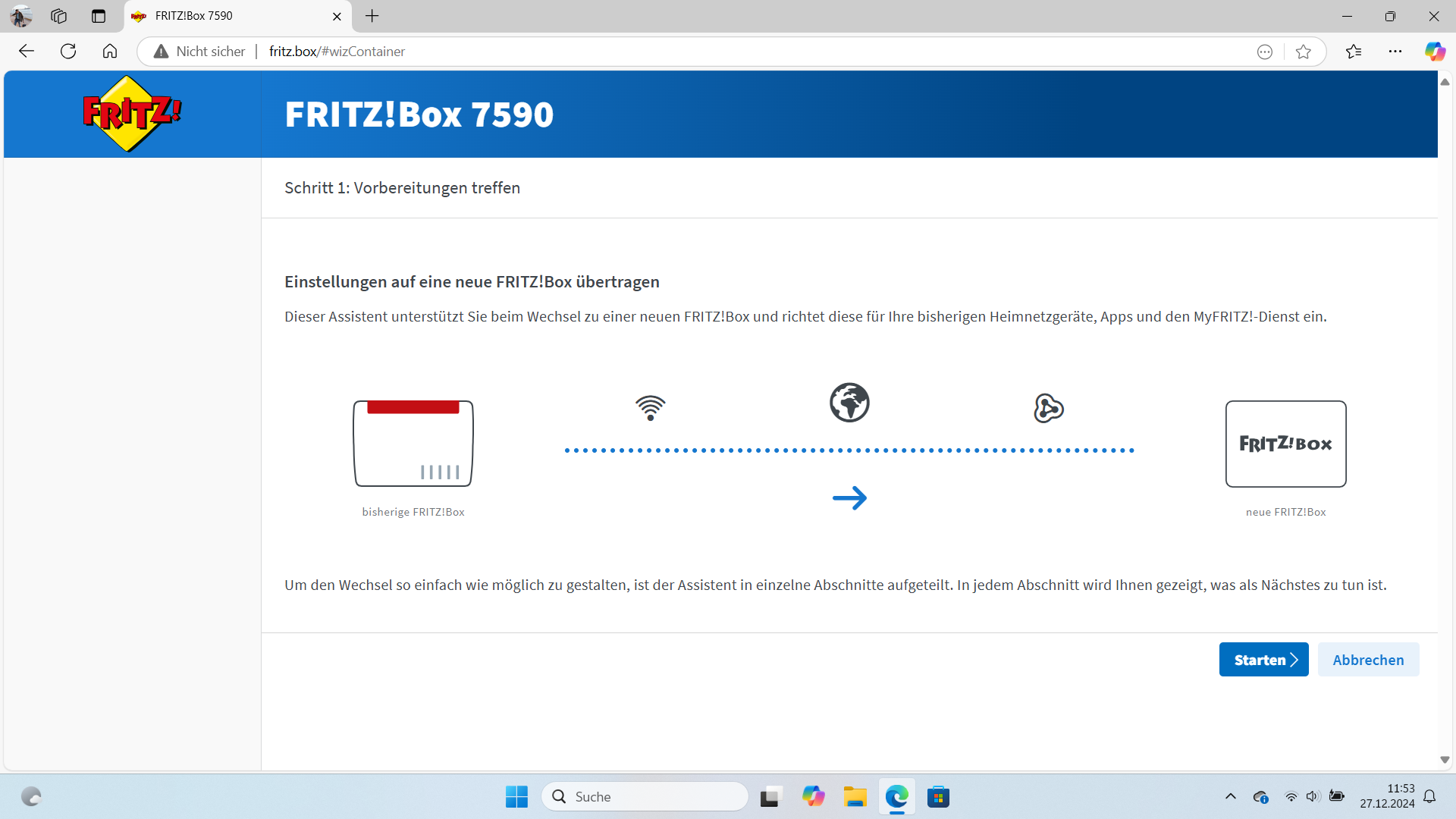Screen dimensions: 1456x819
Task: Click the blue arrow below dotted line
Action: (x=849, y=498)
